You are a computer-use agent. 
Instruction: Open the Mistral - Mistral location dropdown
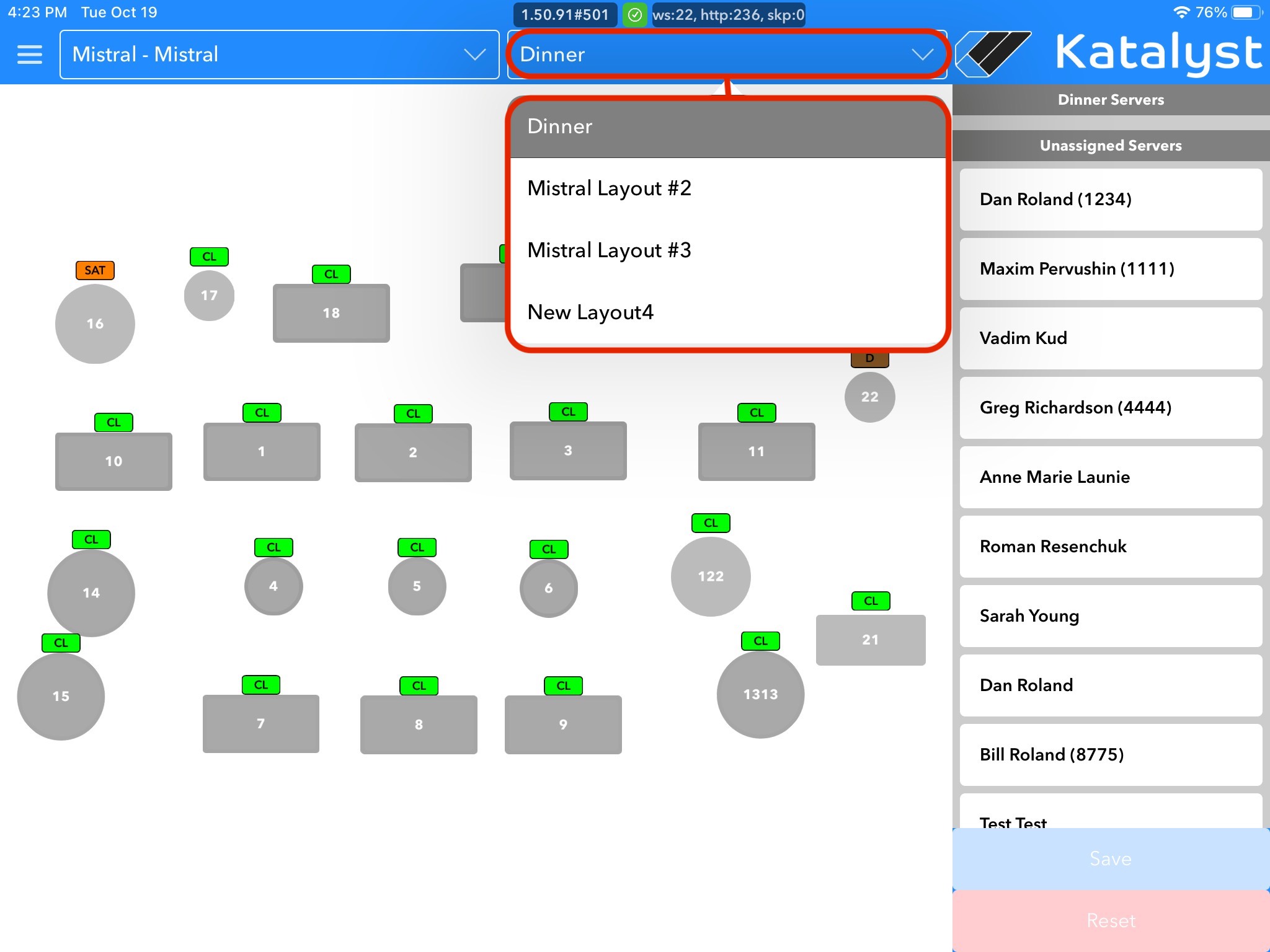(279, 55)
